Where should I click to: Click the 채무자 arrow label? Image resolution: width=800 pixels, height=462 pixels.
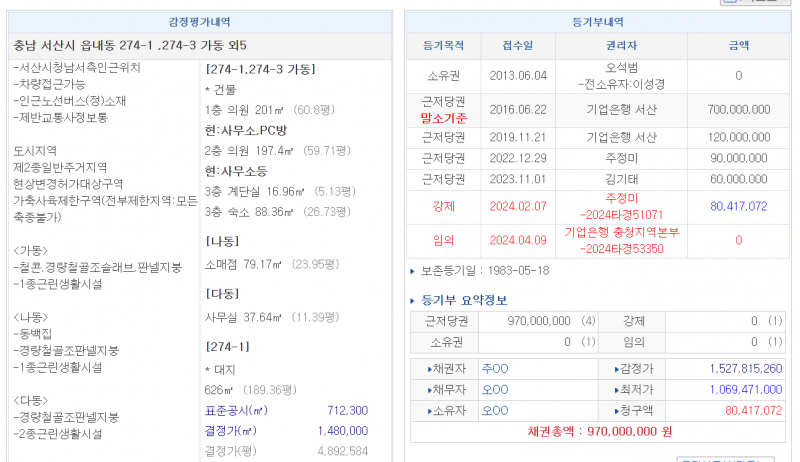(444, 389)
